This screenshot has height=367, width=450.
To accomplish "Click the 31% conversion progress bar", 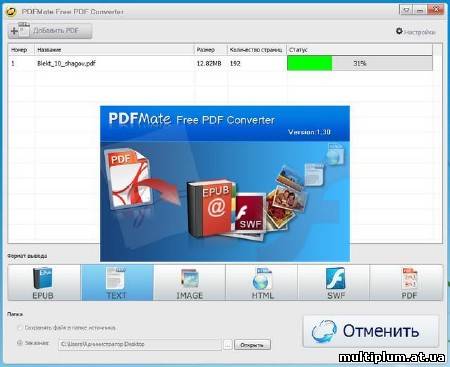I will point(360,63).
